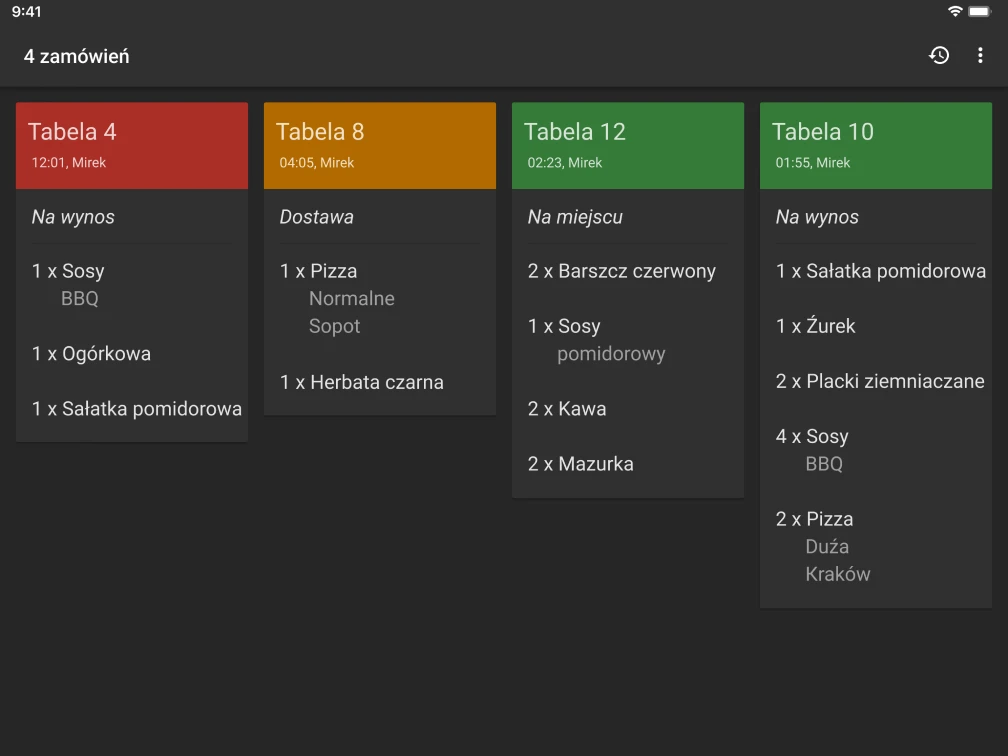Open the order history clock icon
Image resolution: width=1008 pixels, height=756 pixels.
click(x=939, y=56)
